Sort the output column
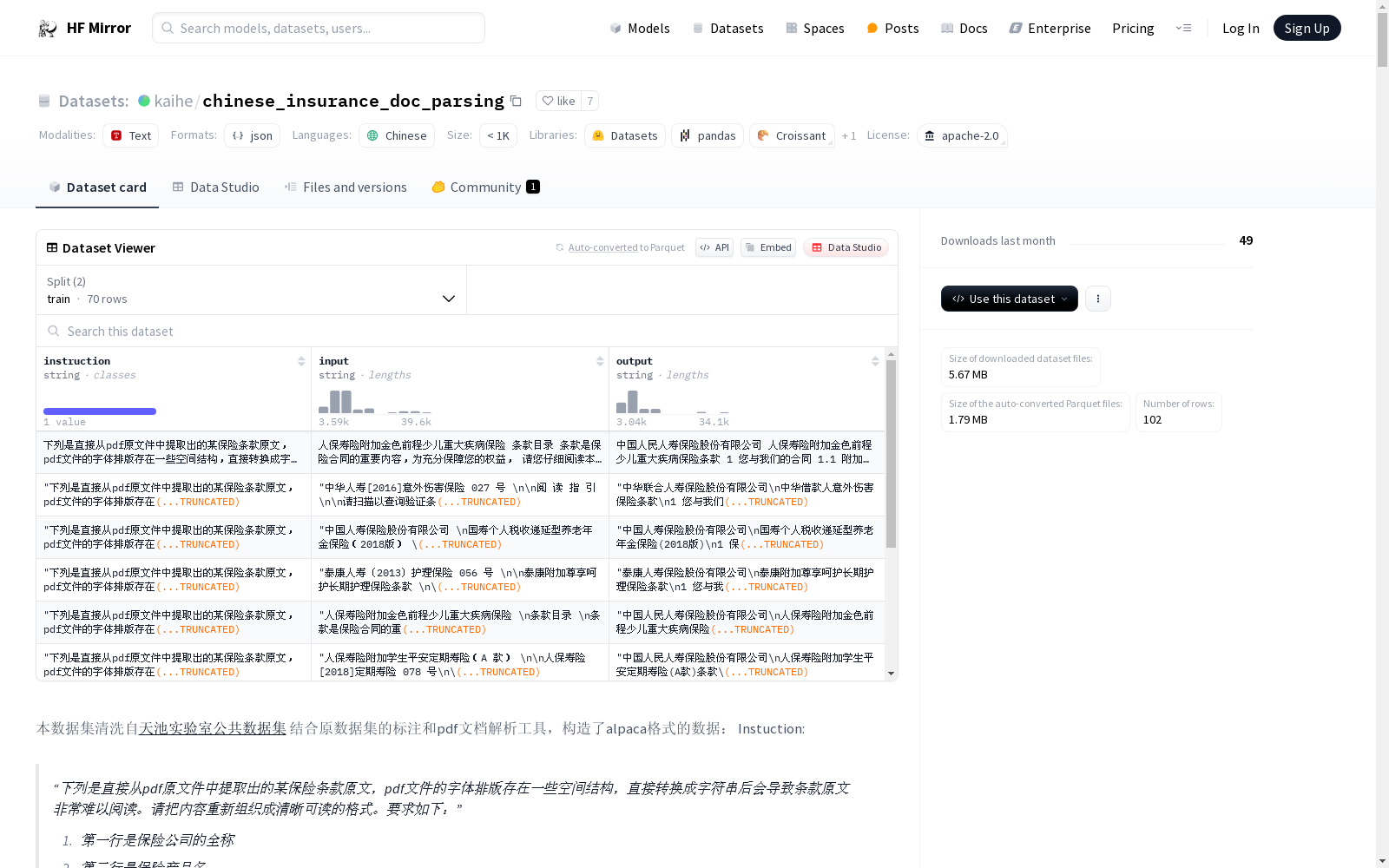1389x868 pixels. click(875, 361)
